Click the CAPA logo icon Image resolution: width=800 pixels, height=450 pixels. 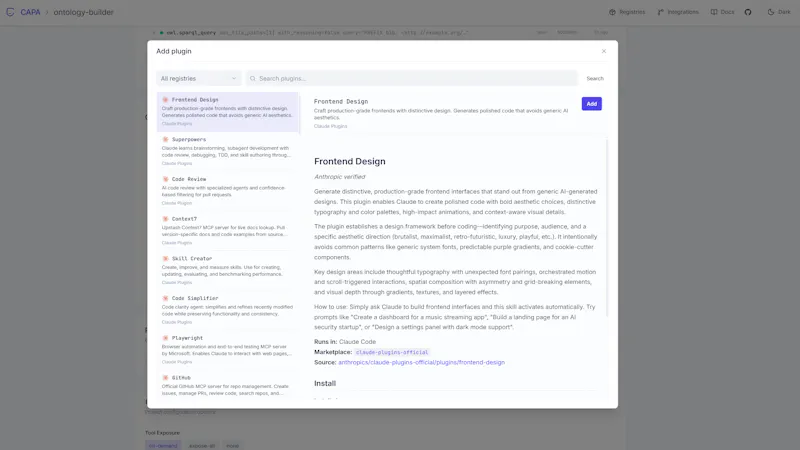[10, 12]
